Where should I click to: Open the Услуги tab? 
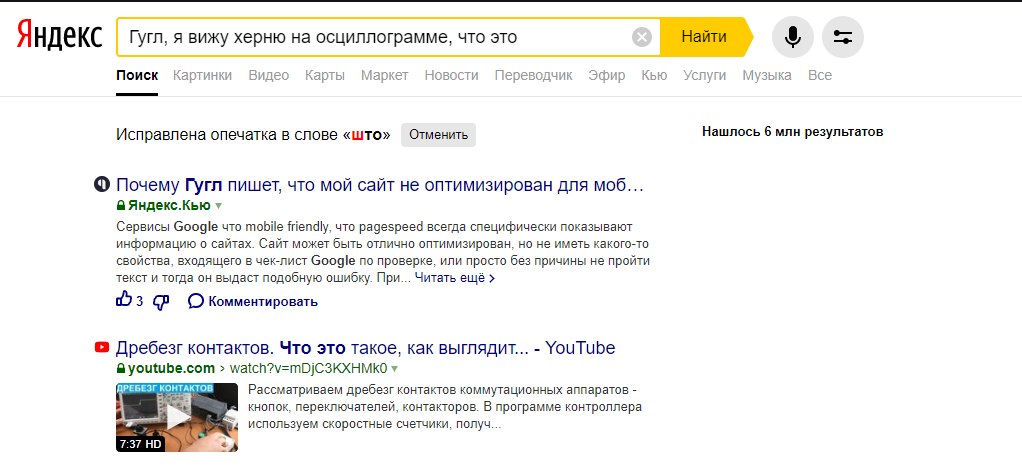[705, 76]
